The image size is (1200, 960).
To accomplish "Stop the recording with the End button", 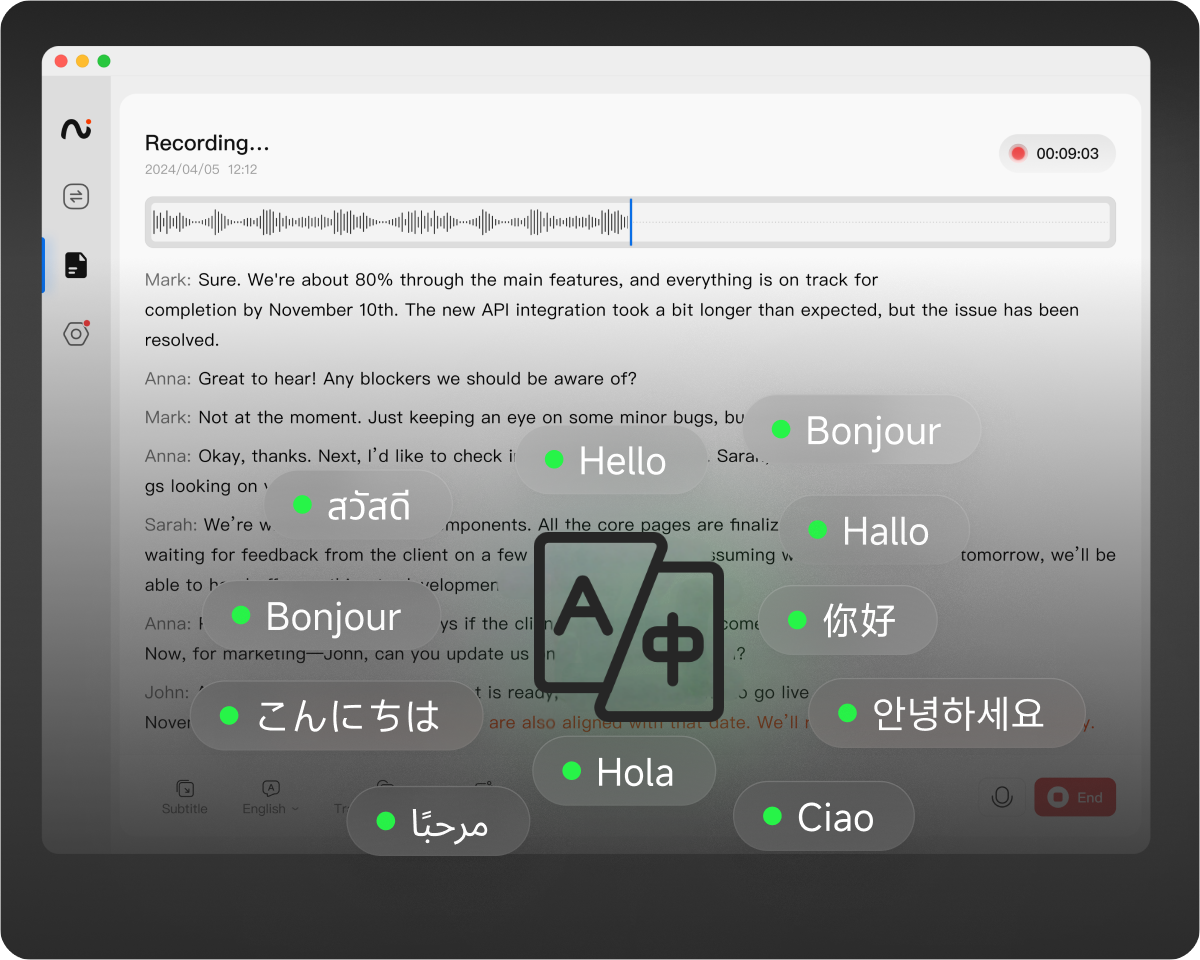I will (1075, 797).
